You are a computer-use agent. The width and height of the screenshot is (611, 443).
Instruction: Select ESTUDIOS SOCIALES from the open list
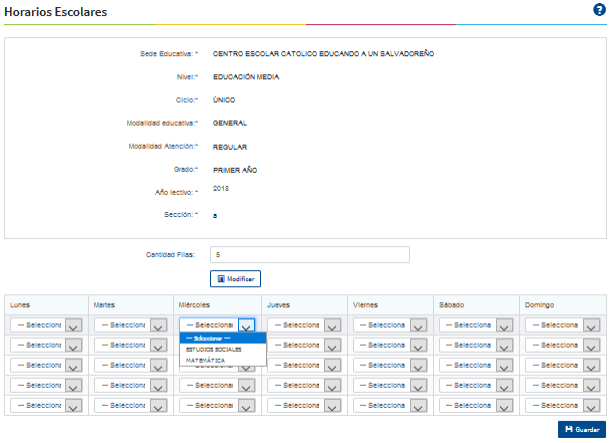(214, 349)
